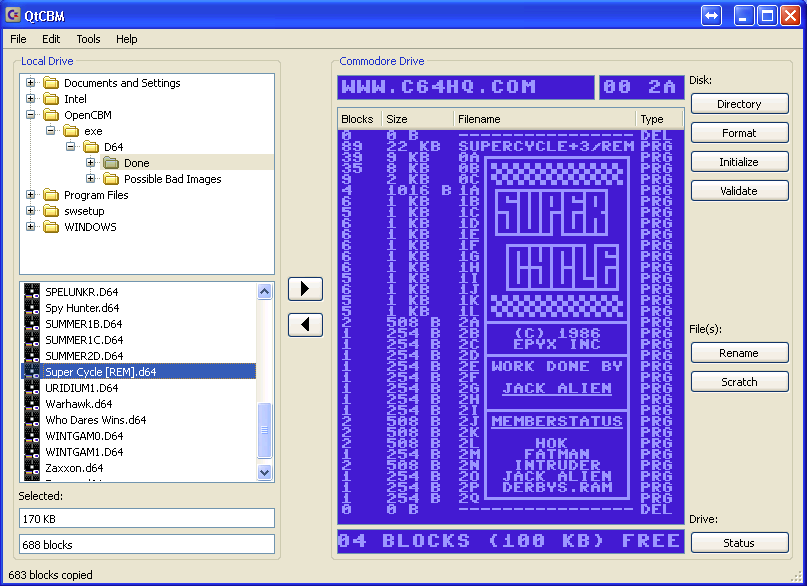The image size is (807, 586).
Task: Select the Done folder icon
Action: pyautogui.click(x=111, y=163)
